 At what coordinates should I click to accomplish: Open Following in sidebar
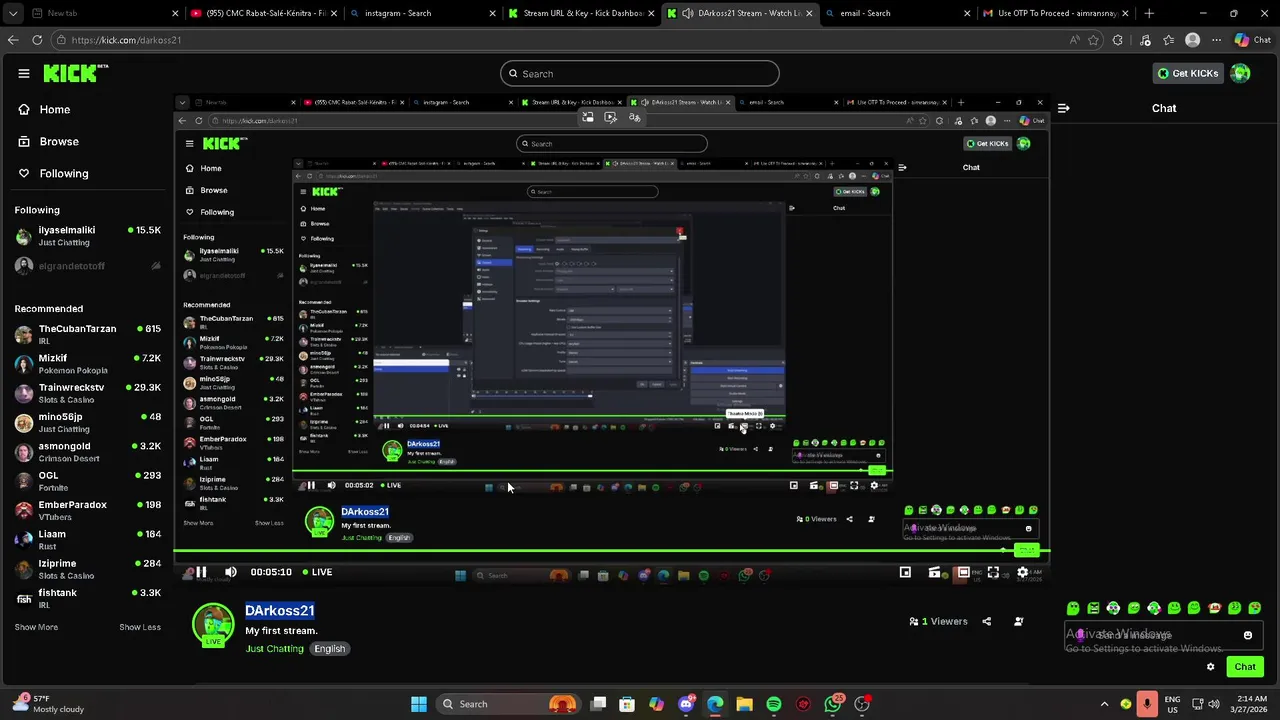click(54, 173)
